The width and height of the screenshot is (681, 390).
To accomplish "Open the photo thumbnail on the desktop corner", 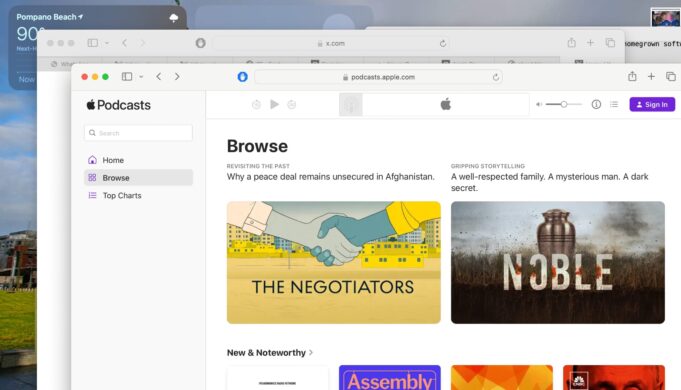I will pos(665,17).
